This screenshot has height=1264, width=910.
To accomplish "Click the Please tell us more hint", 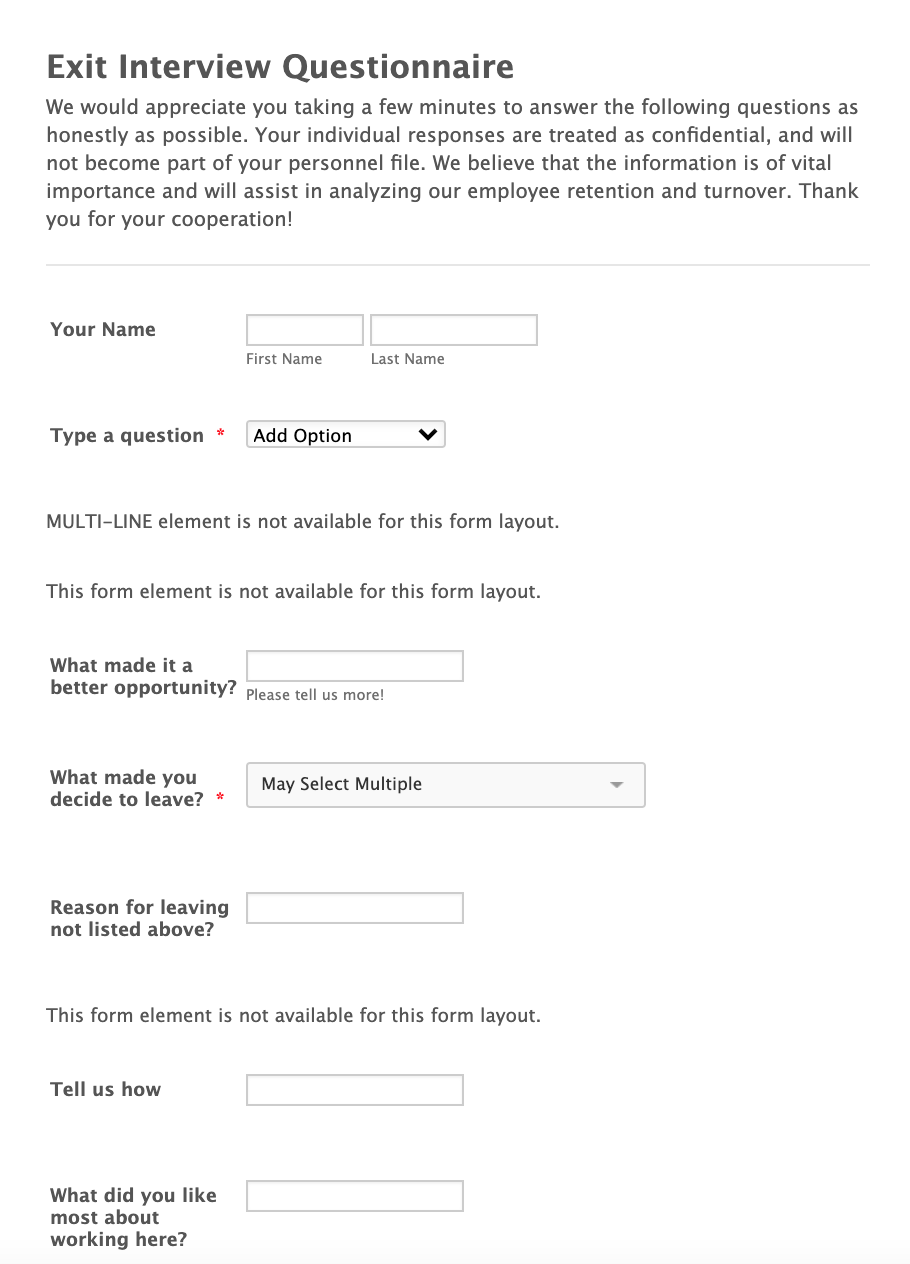I will point(315,695).
